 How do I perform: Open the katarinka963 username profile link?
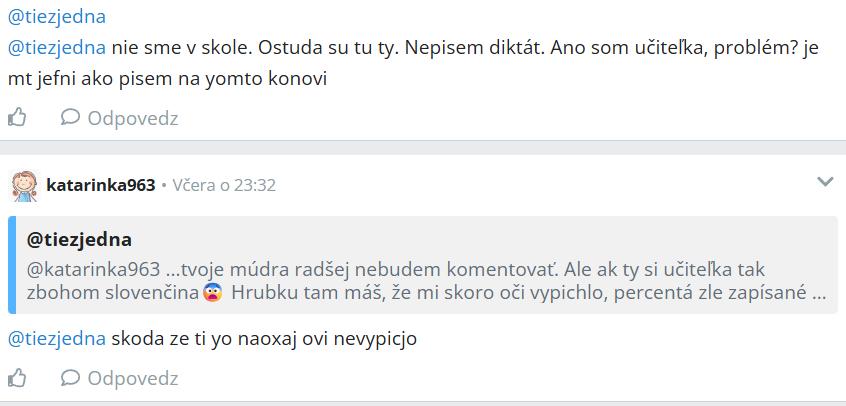click(101, 186)
